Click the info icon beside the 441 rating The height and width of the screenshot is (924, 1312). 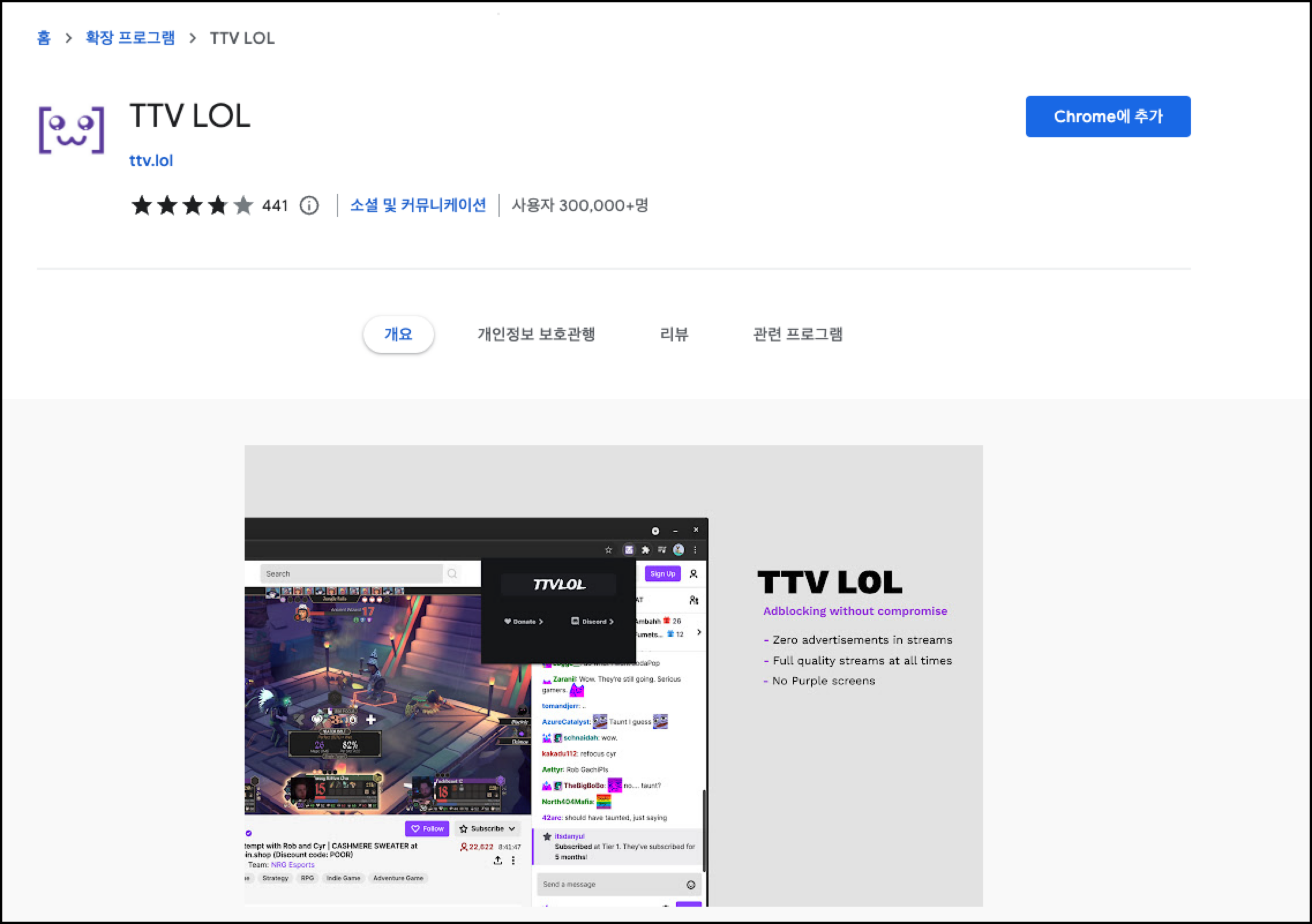click(x=308, y=206)
